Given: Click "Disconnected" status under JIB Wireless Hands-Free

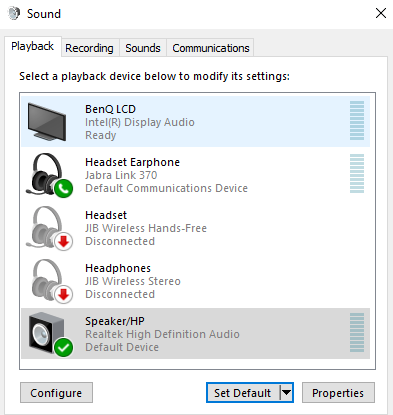Looking at the screenshot, I should tap(120, 241).
